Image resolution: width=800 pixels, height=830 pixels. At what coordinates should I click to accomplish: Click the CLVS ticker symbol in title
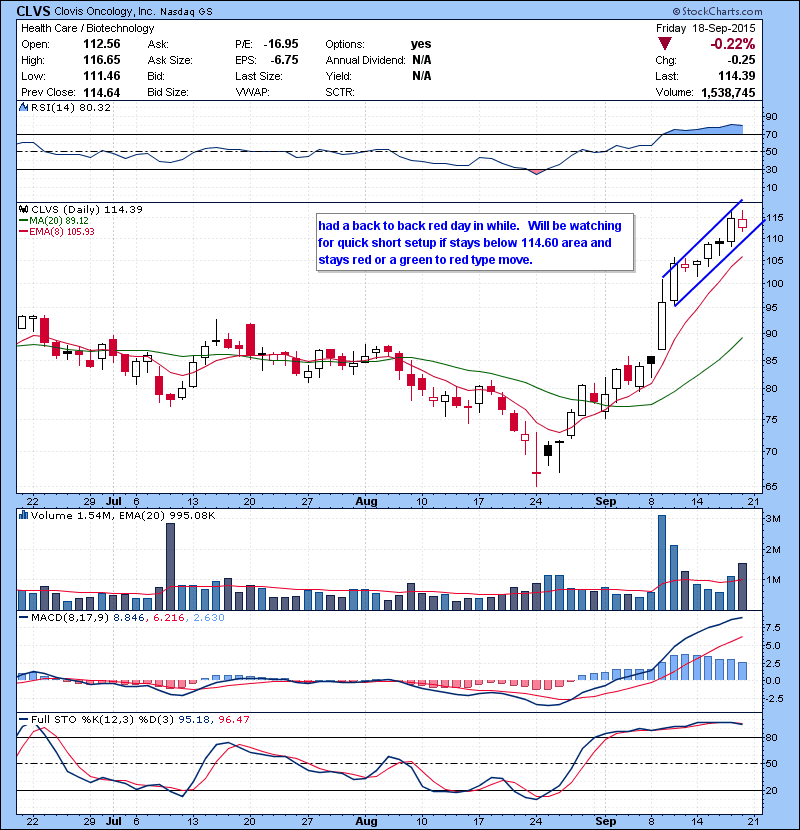point(33,11)
